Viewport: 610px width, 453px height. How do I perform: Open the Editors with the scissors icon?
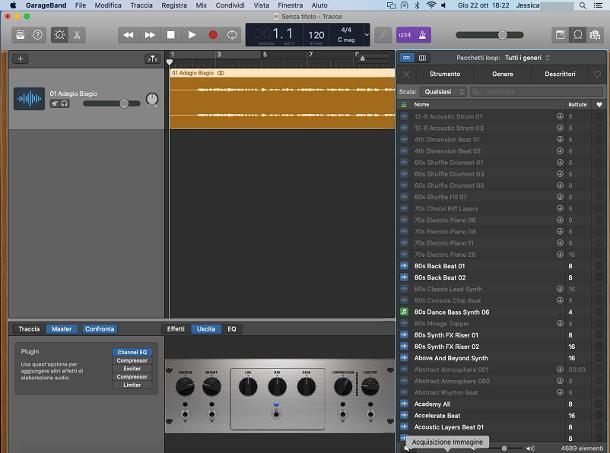coord(77,35)
